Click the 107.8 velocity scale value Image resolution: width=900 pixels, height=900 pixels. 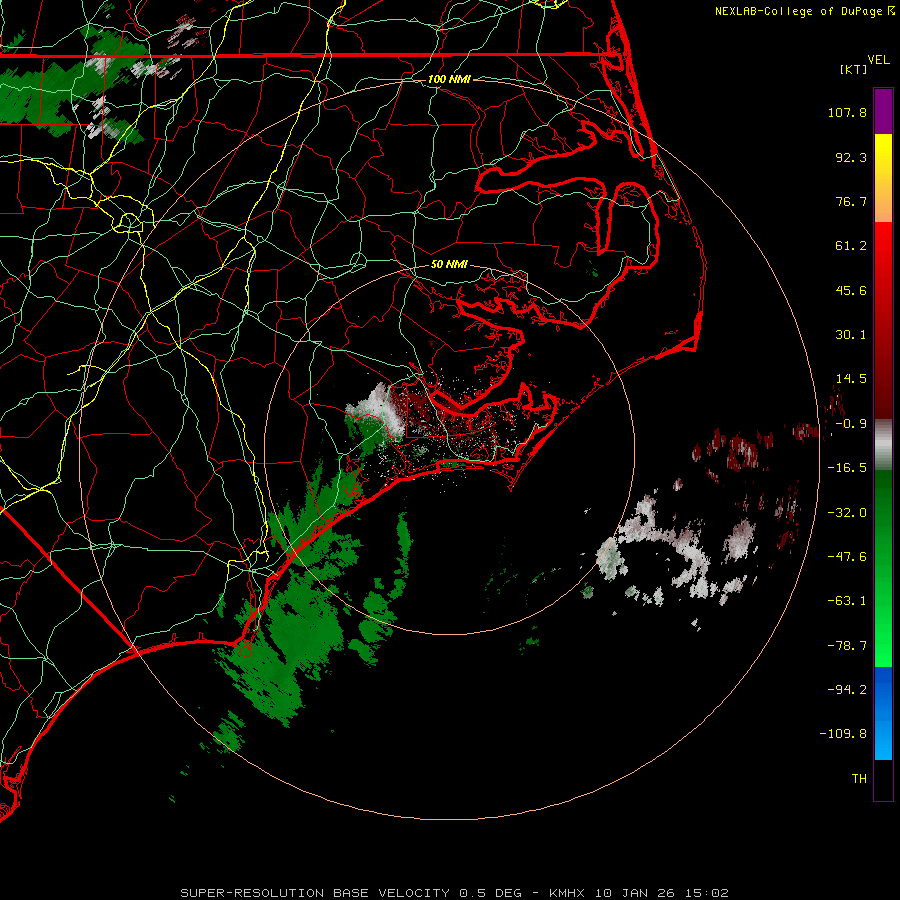point(847,112)
